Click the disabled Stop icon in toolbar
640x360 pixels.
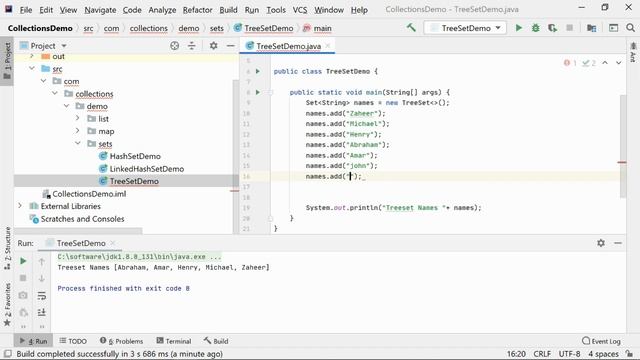pos(569,28)
